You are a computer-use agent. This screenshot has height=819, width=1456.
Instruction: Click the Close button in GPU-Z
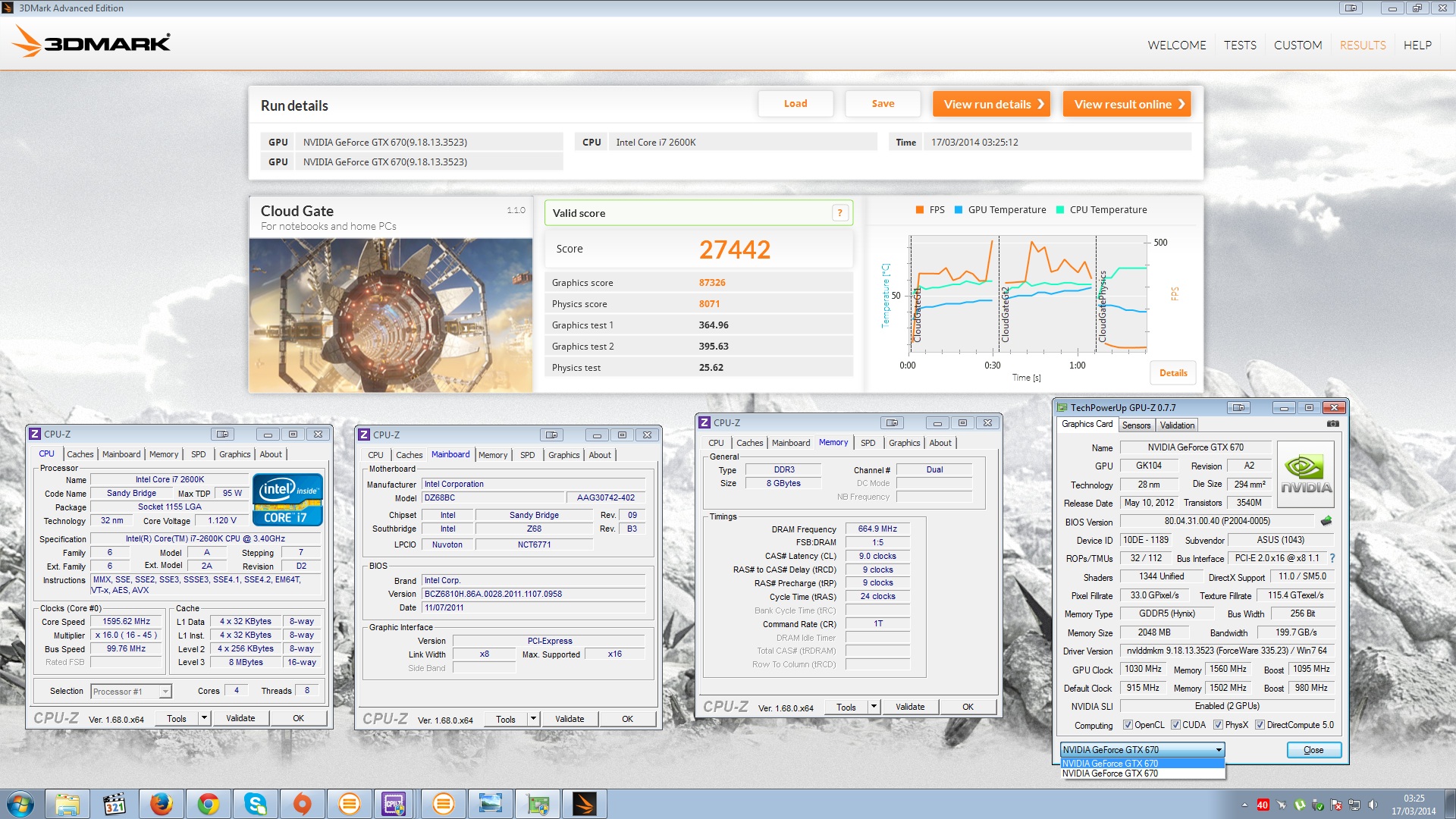tap(1313, 750)
